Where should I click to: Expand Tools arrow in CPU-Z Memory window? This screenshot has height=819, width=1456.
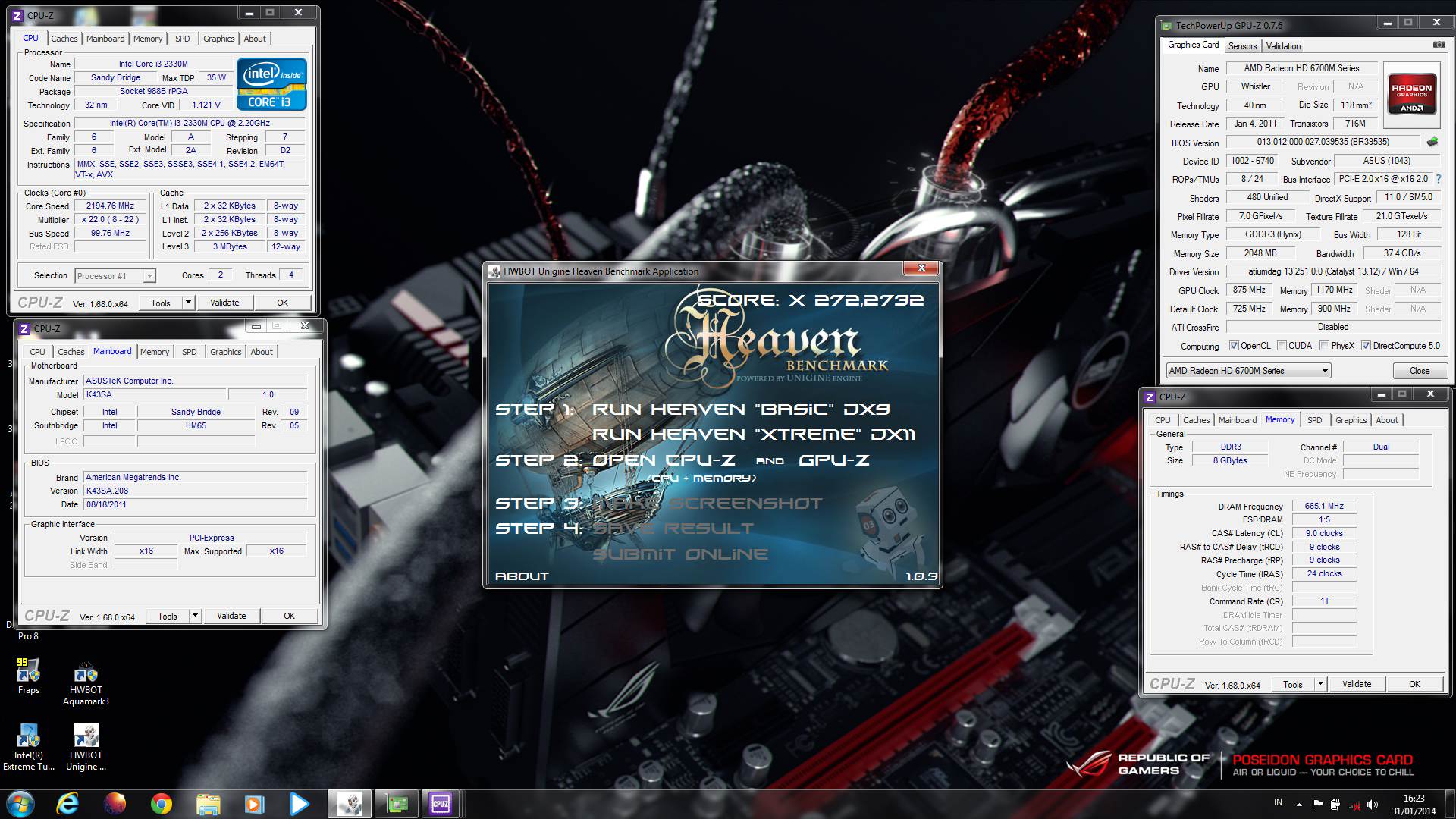point(1320,684)
